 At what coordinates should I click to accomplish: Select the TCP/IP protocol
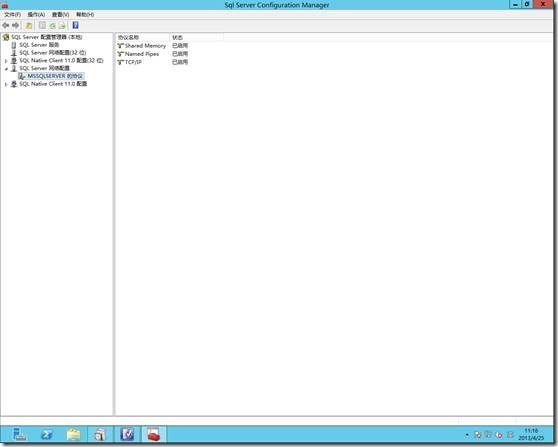coord(133,62)
